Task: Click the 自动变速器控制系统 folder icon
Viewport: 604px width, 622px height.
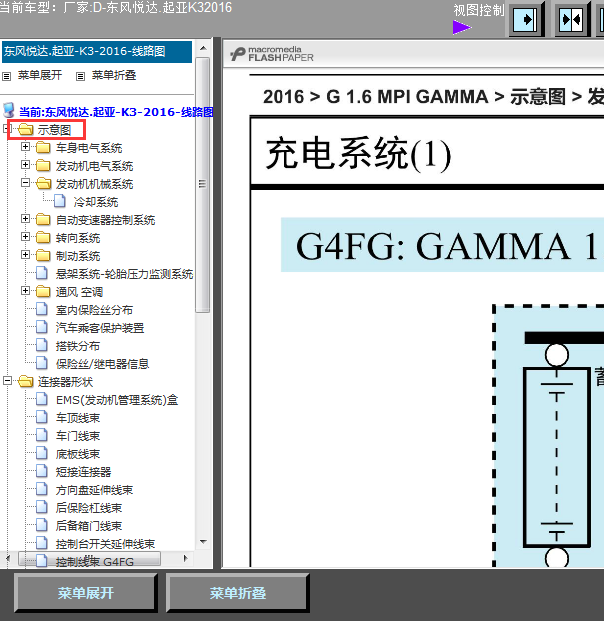Action: 43,219
